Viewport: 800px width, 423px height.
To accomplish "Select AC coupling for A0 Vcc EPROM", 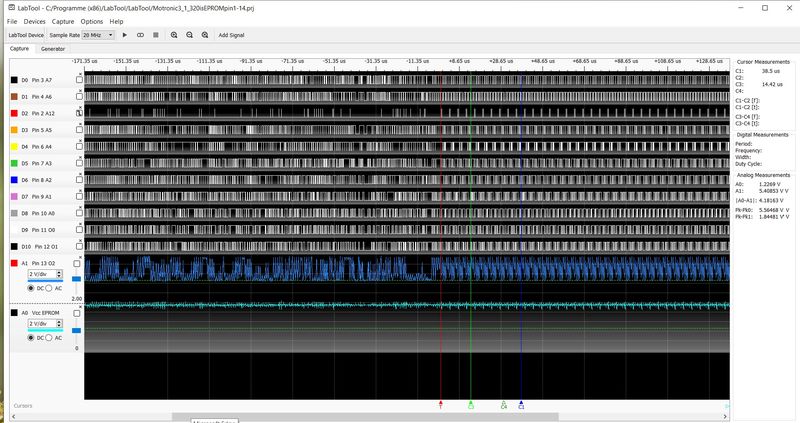I will pyautogui.click(x=49, y=338).
